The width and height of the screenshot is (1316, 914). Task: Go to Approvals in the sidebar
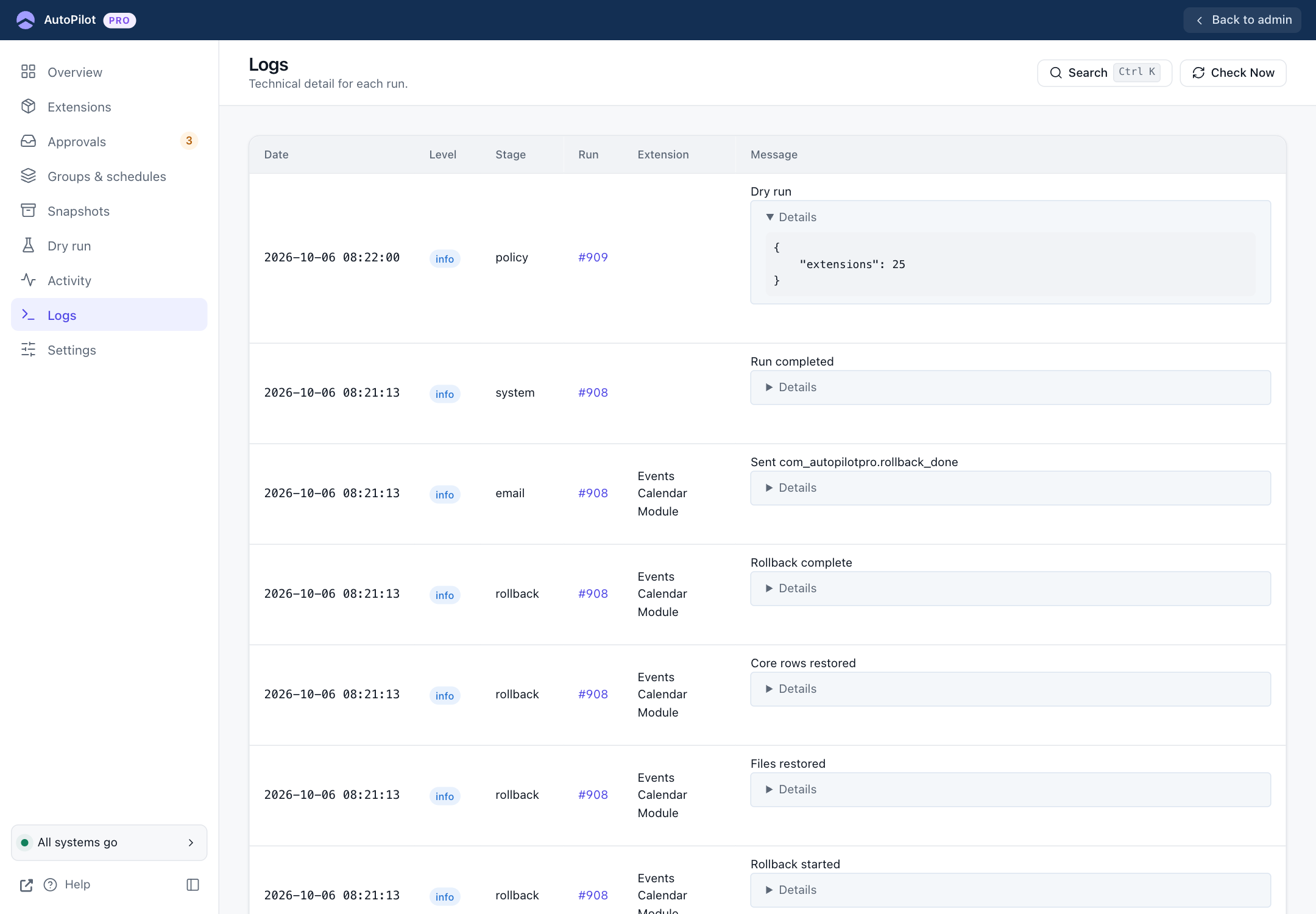click(x=109, y=141)
